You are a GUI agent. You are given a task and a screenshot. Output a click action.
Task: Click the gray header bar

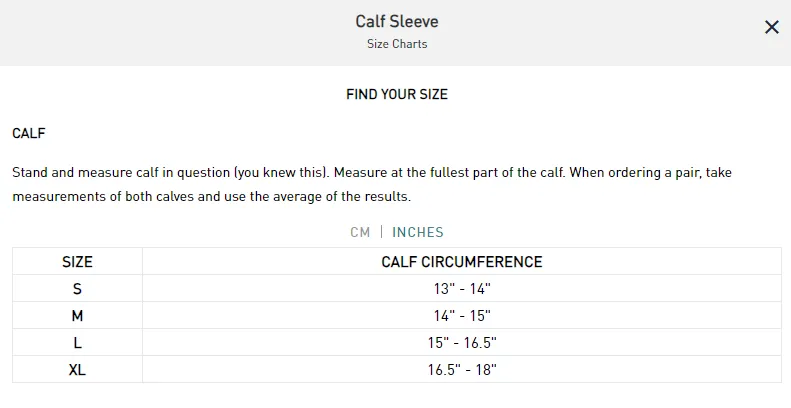[396, 33]
